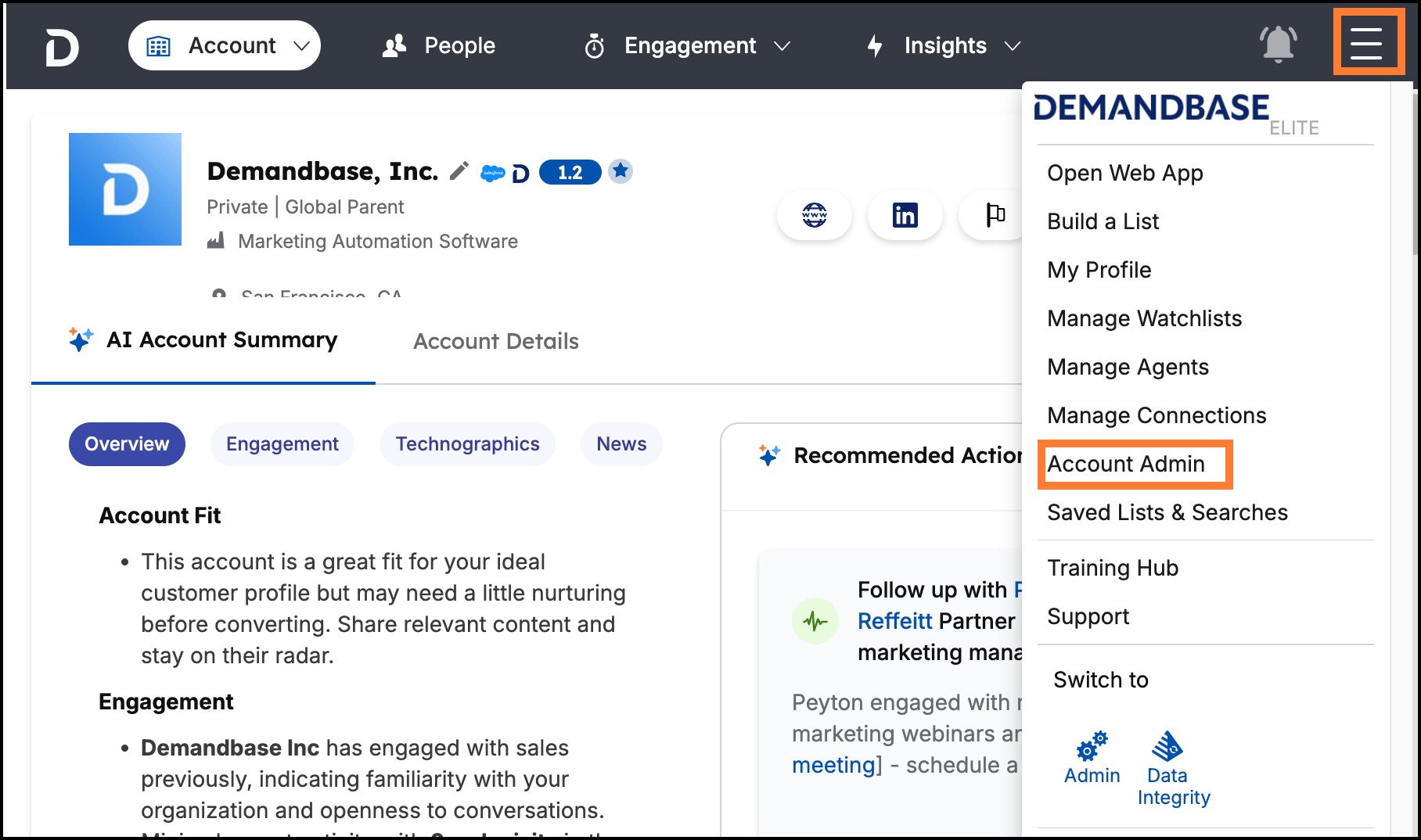Click the sparkle icon beside Recommended Actions
The image size is (1421, 840).
click(x=769, y=455)
